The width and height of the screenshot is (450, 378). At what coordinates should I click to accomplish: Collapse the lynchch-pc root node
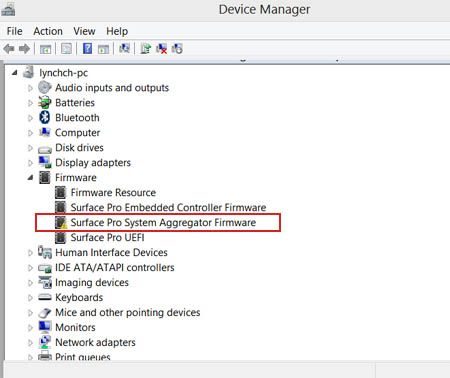click(x=14, y=72)
